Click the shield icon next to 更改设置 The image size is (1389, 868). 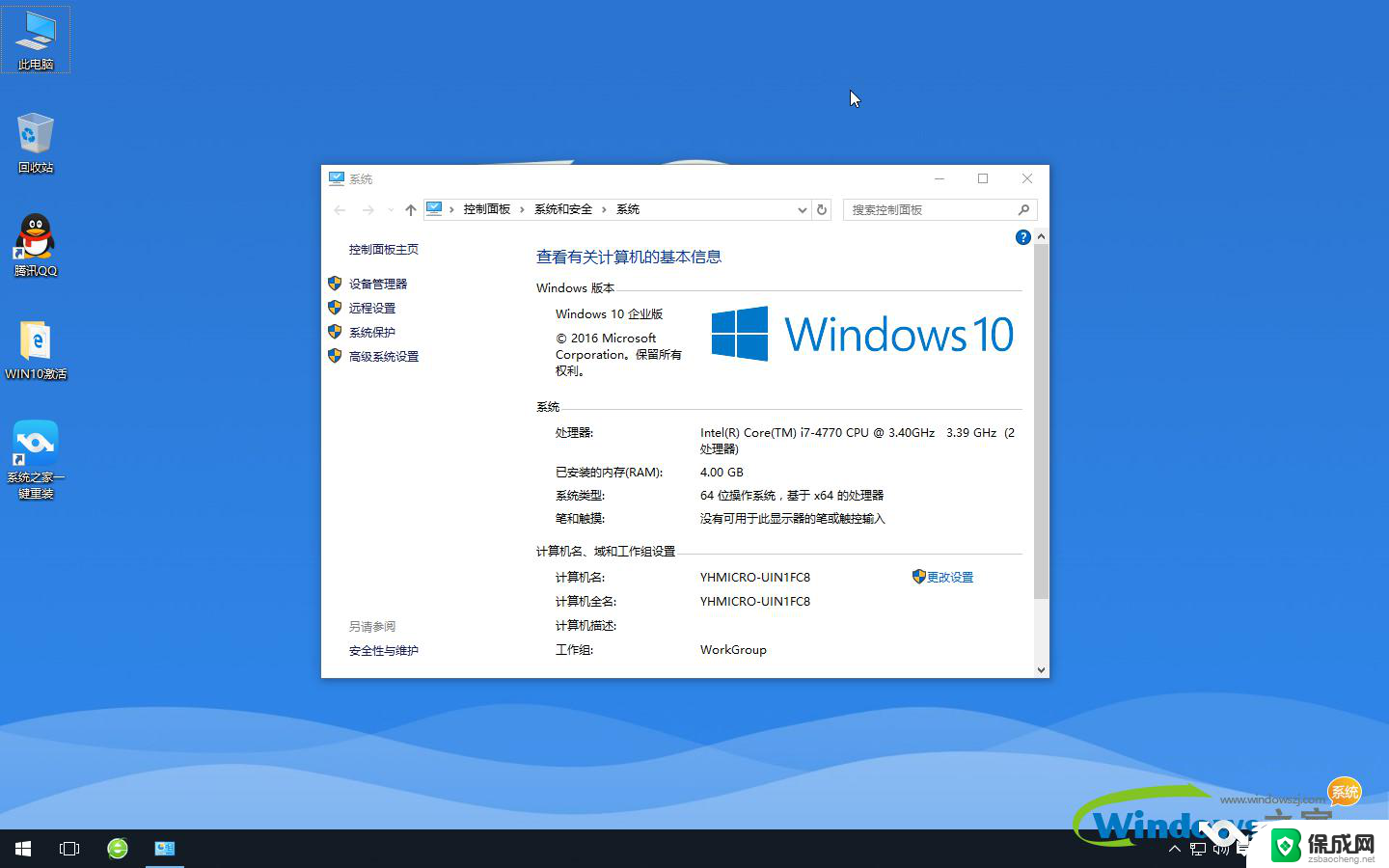(x=918, y=576)
